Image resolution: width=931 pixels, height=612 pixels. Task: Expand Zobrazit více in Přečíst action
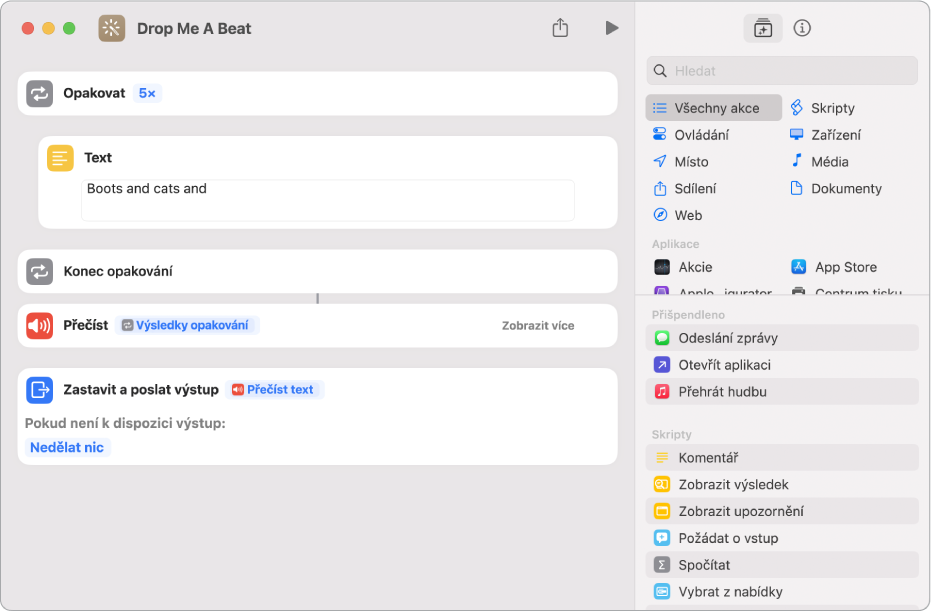point(538,325)
